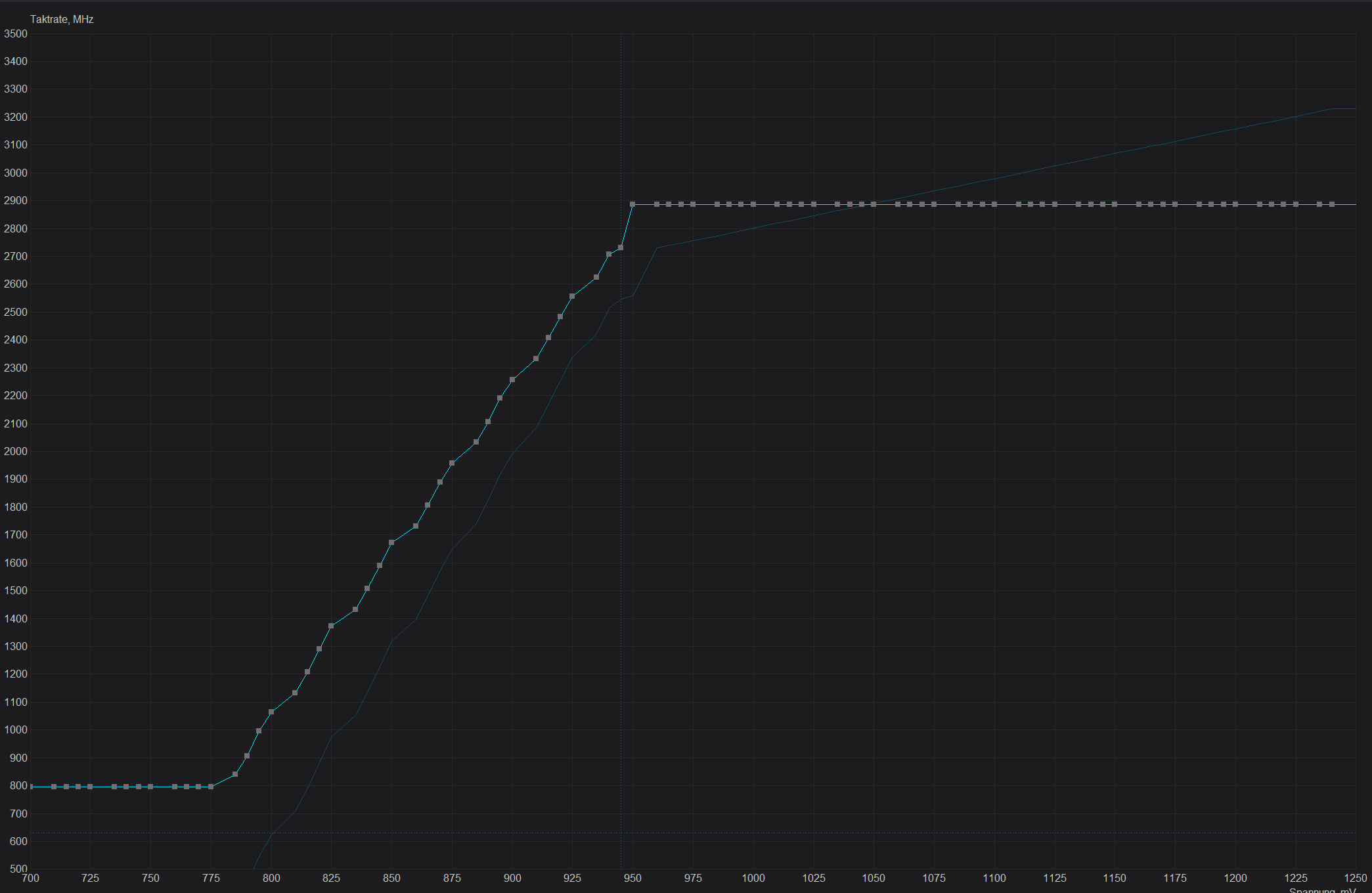Select the 875 mV curve point near 1950 MHz

(x=452, y=463)
